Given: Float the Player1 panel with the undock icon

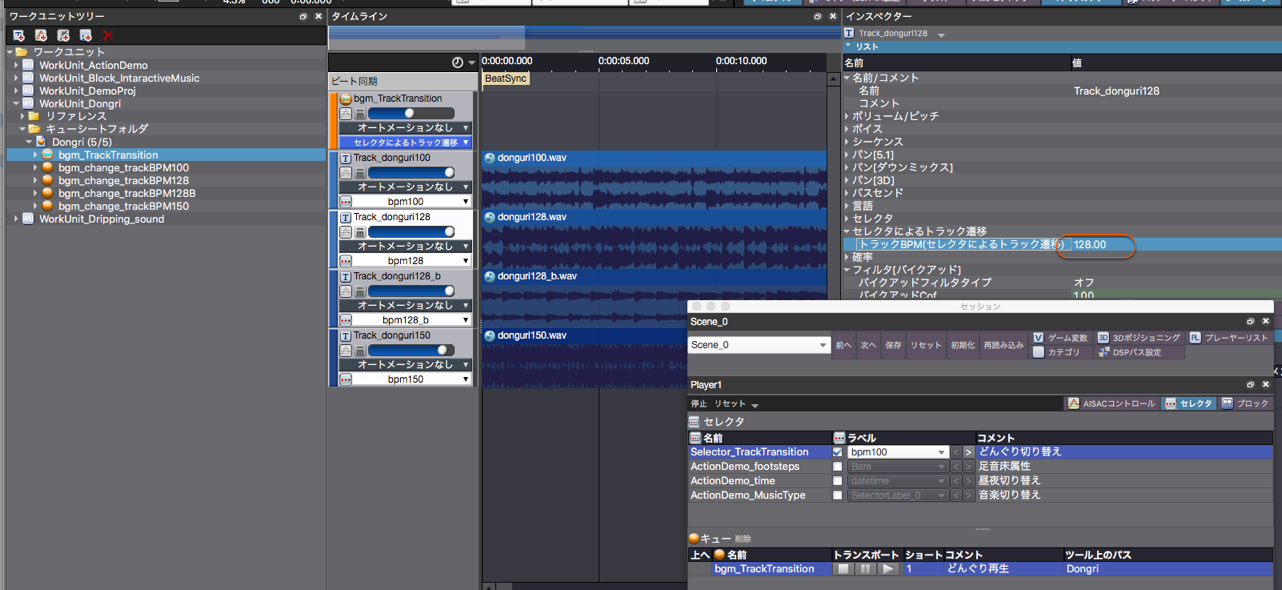Looking at the screenshot, I should click(x=1250, y=384).
